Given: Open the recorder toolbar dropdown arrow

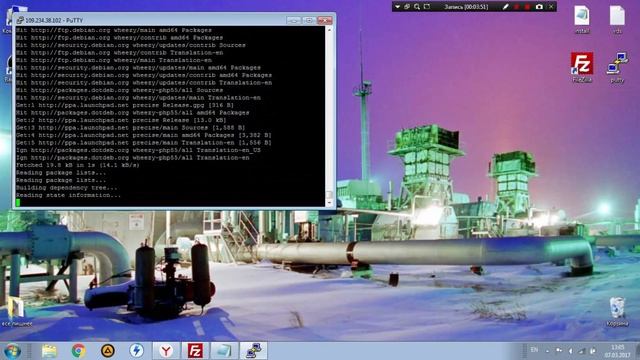Looking at the screenshot, I should (397, 7).
